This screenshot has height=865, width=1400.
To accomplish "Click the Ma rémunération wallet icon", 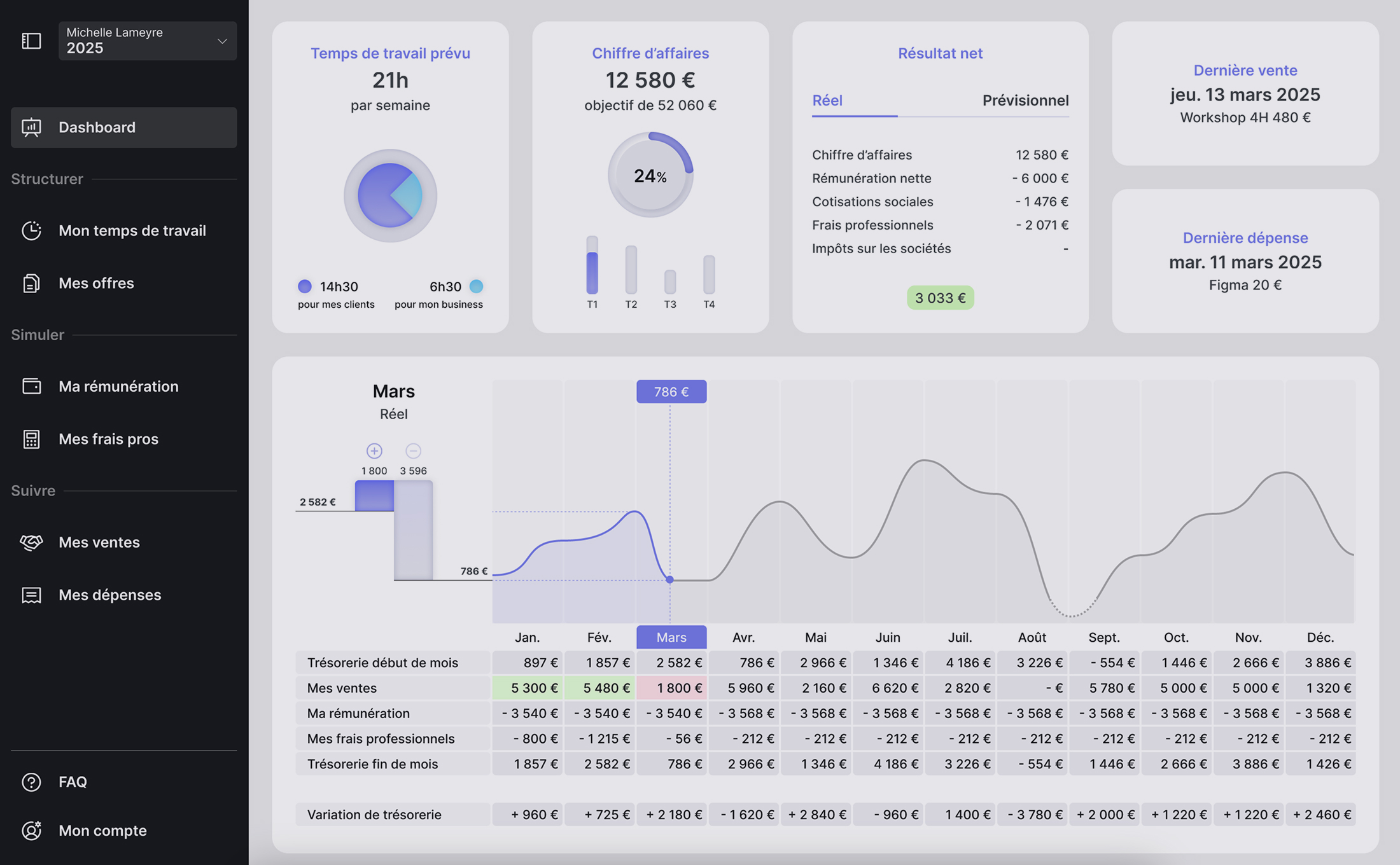I will tap(31, 386).
